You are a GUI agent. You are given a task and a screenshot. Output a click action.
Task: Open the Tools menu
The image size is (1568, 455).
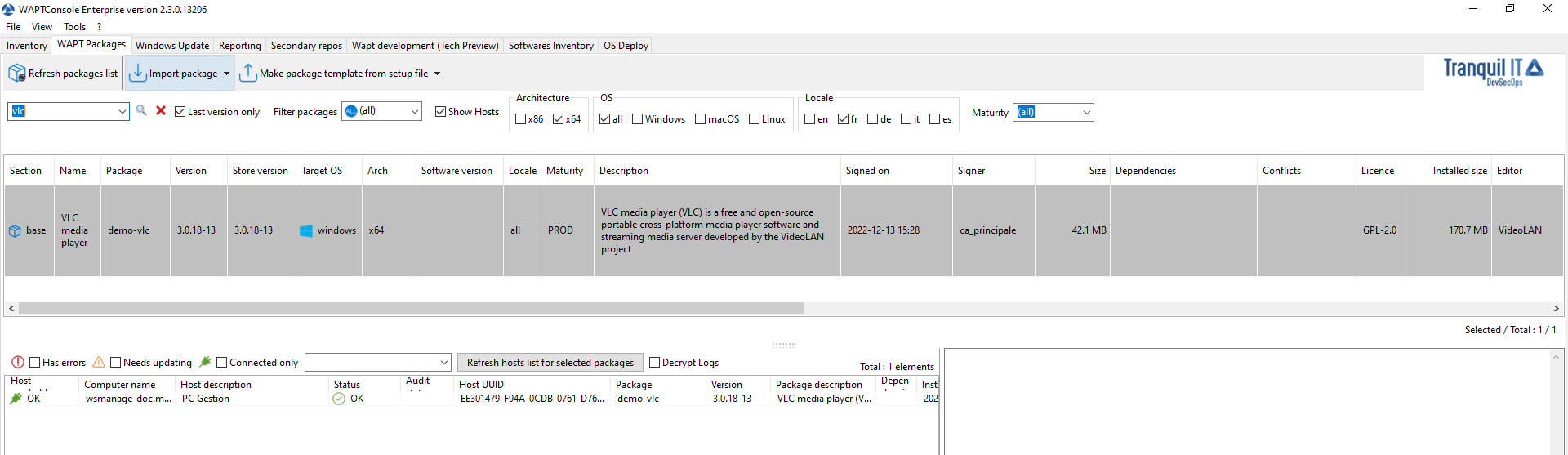[x=74, y=27]
